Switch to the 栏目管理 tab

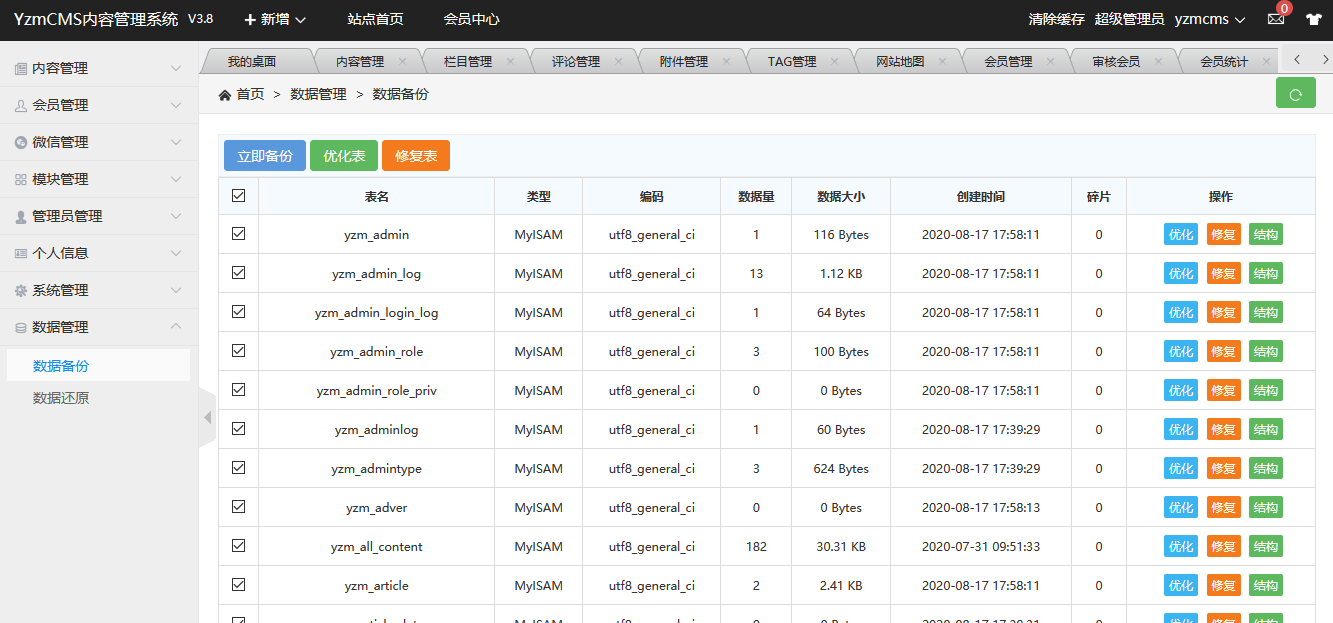coord(468,61)
